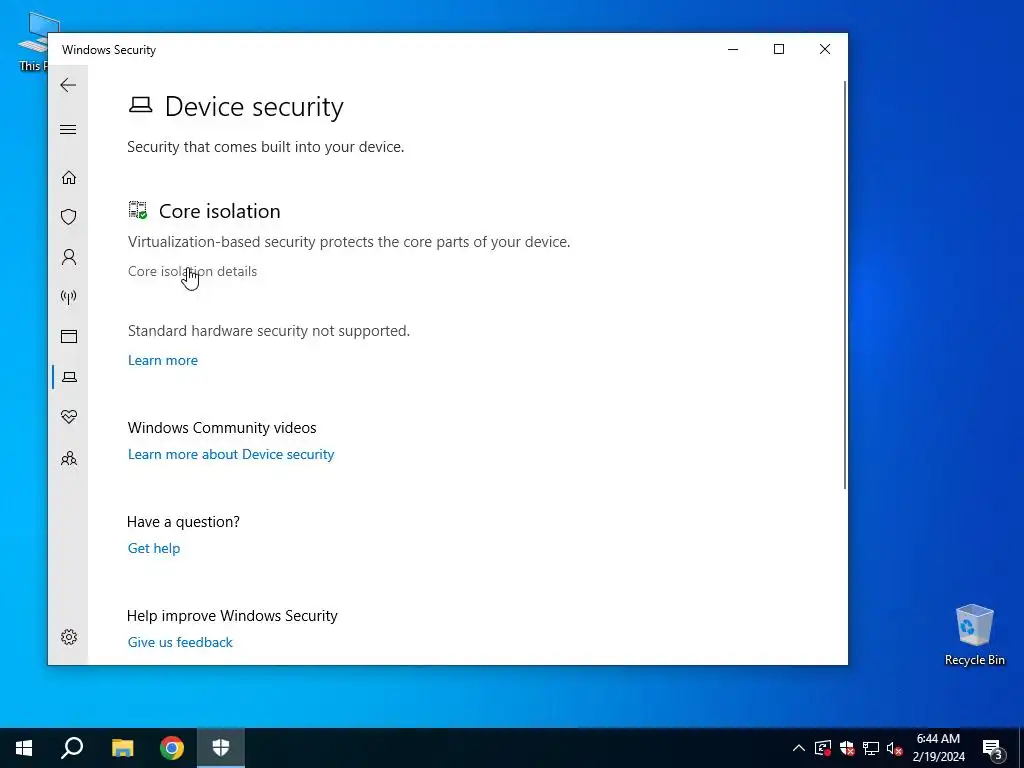Open File Explorer from taskbar

(x=122, y=748)
